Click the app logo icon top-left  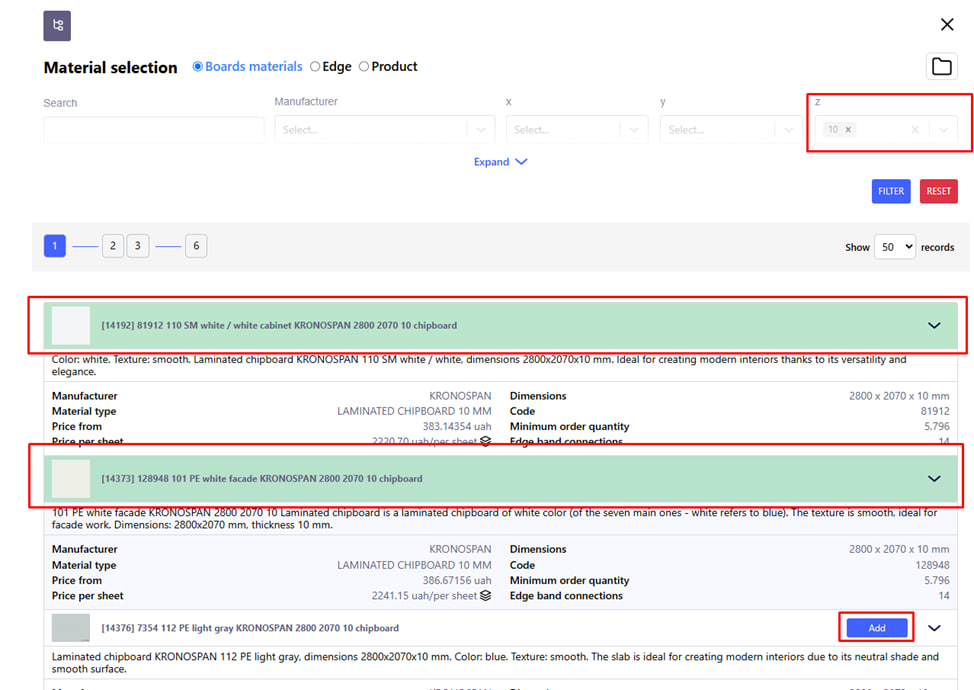57,26
